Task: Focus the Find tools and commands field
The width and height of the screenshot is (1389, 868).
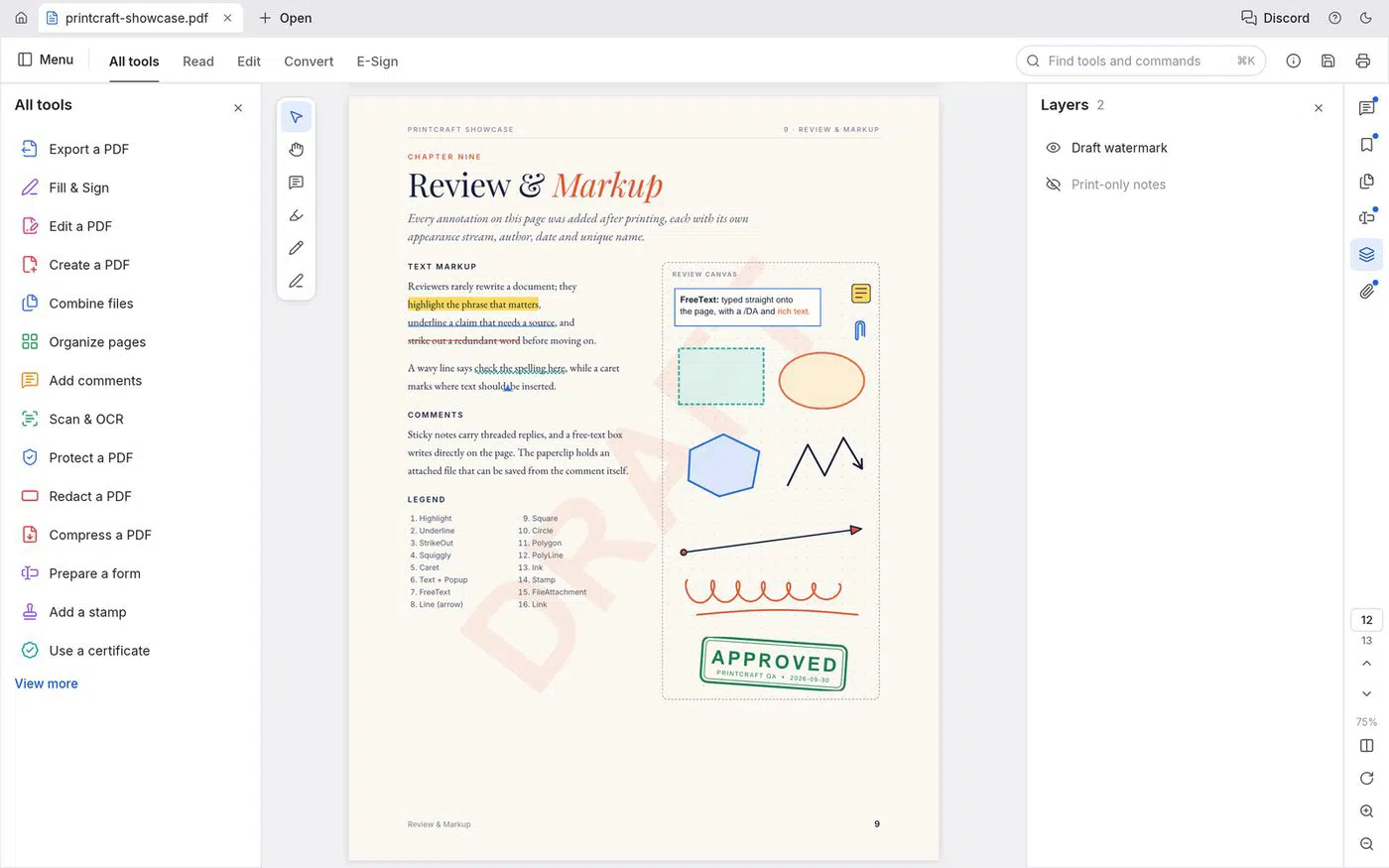Action: (1140, 61)
